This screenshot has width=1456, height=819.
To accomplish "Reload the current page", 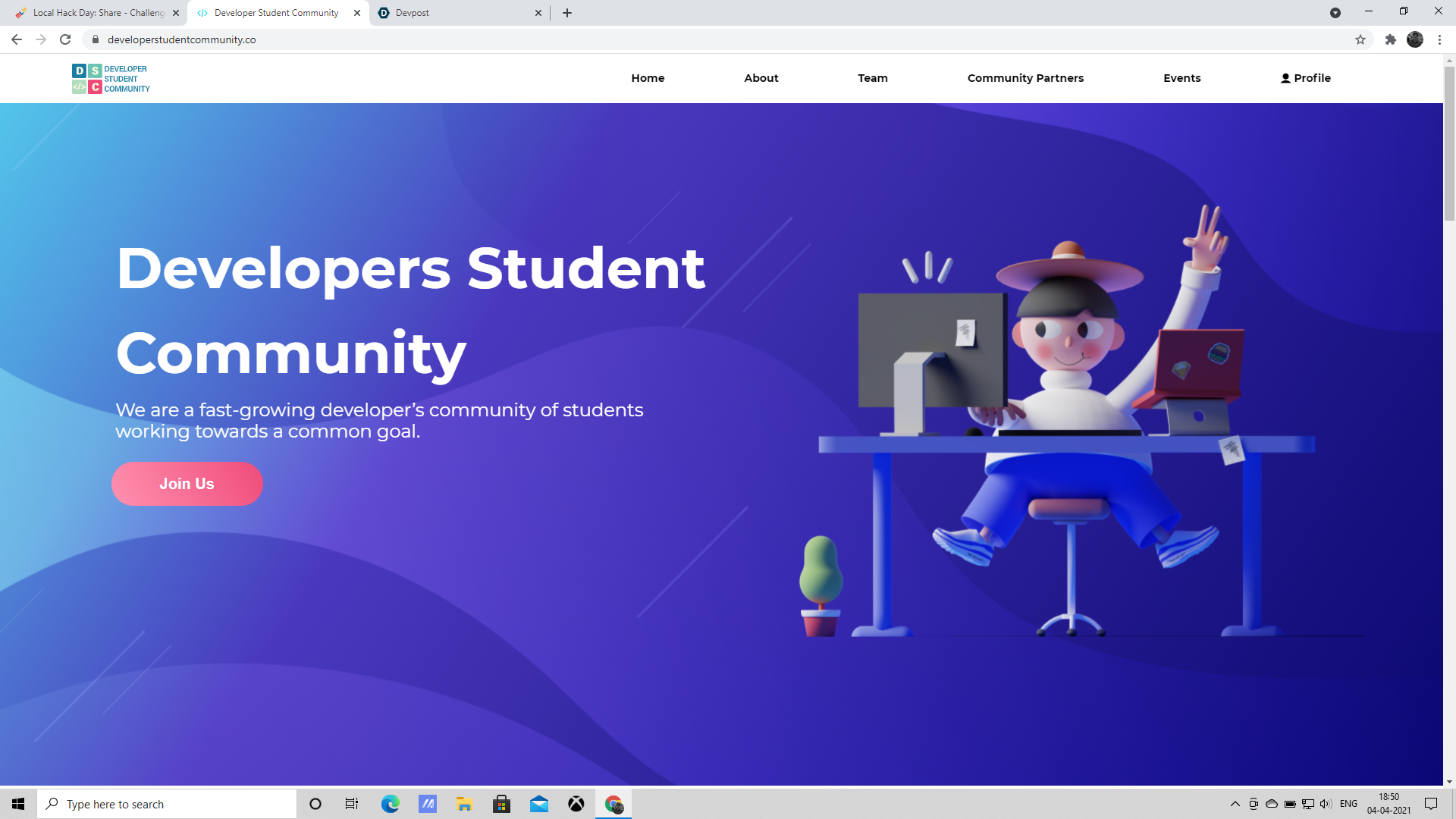I will click(x=65, y=39).
